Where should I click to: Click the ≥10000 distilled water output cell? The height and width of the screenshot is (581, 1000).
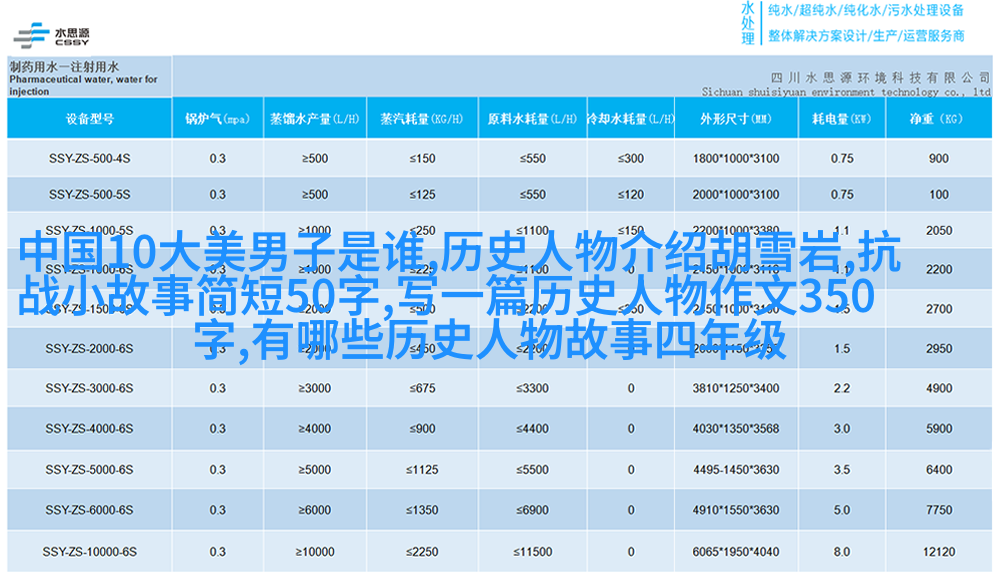(315, 552)
